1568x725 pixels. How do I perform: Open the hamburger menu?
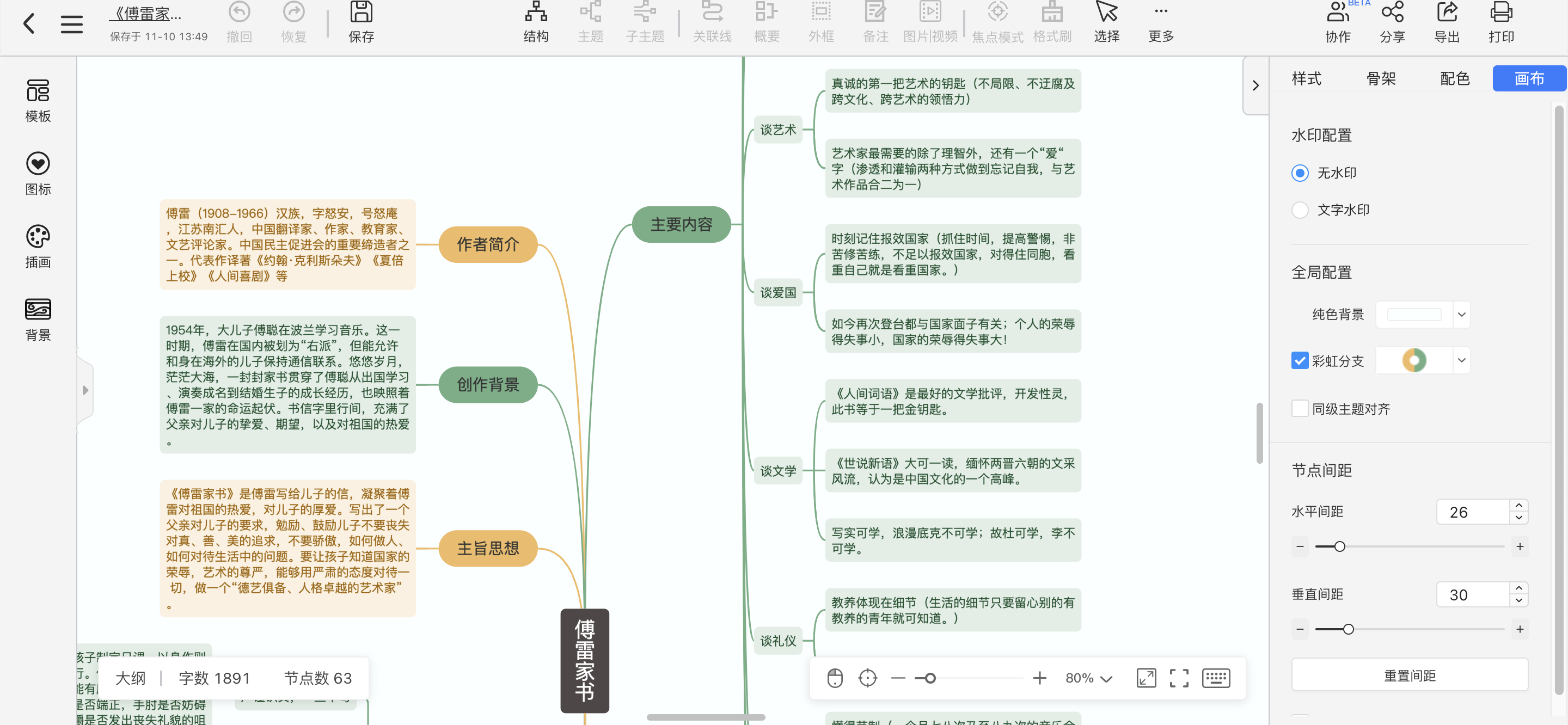(72, 24)
